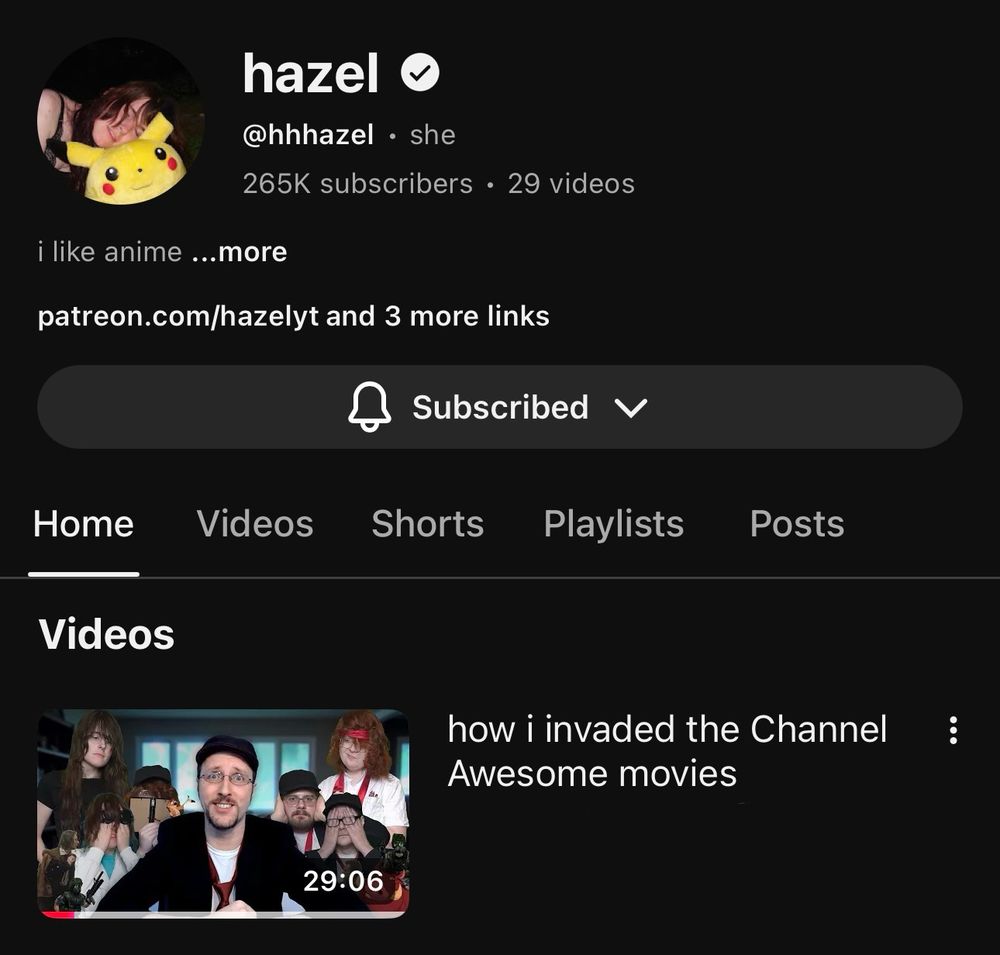Click the Videos section heading
1000x955 pixels.
pos(107,635)
